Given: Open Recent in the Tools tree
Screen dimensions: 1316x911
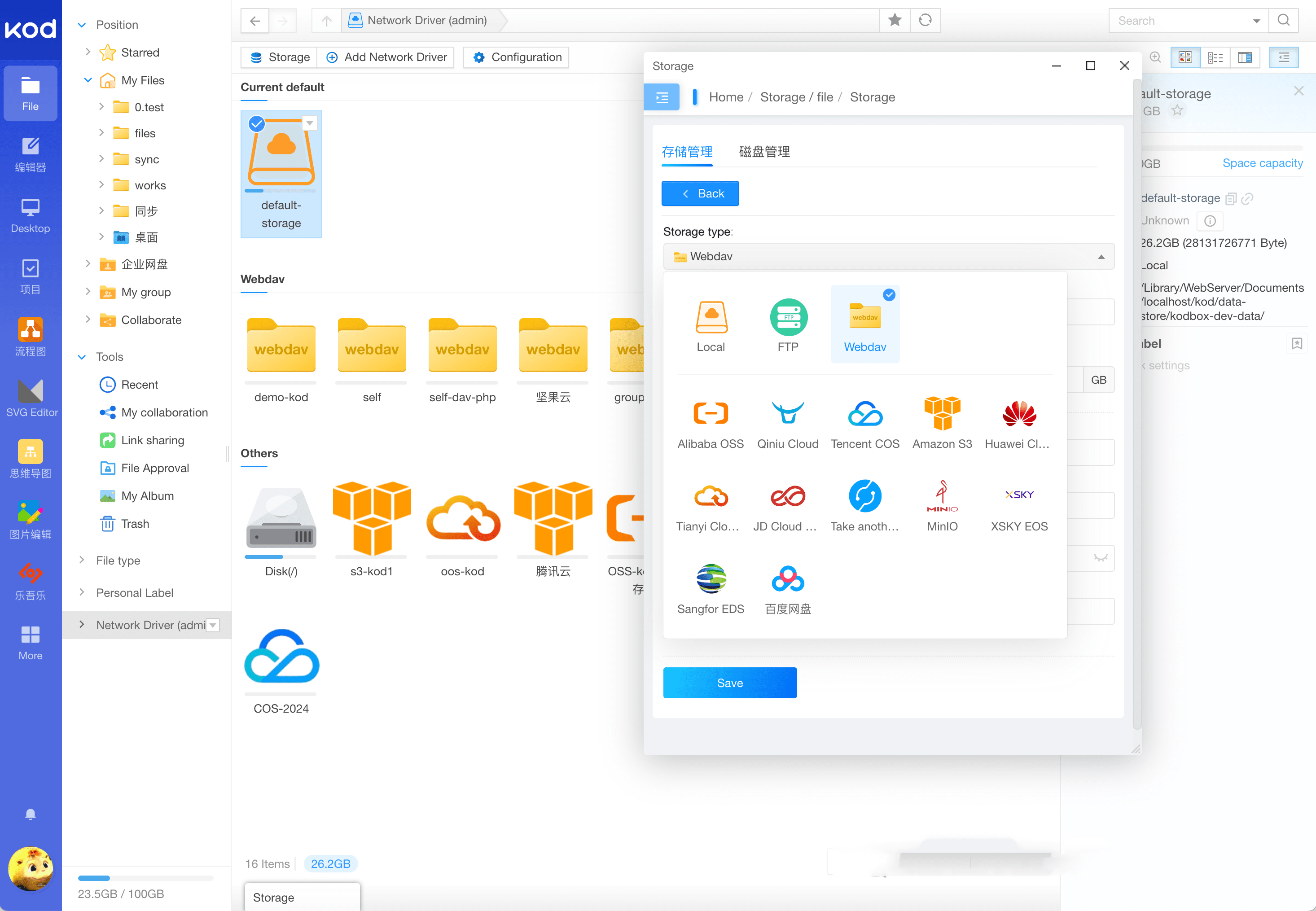Looking at the screenshot, I should tap(129, 385).
